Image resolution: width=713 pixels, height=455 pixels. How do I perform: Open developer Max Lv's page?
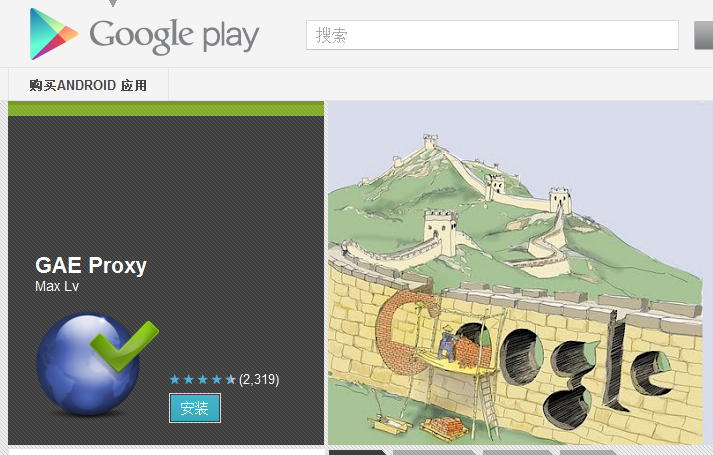[x=57, y=286]
